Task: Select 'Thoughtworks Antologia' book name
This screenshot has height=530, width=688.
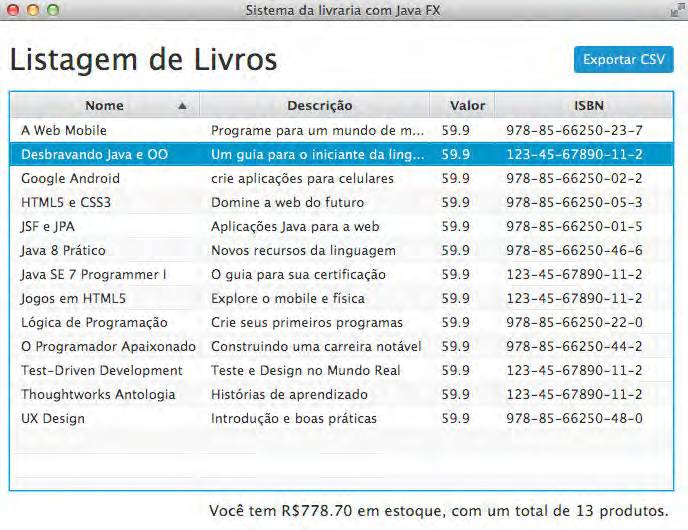Action: 98,394
